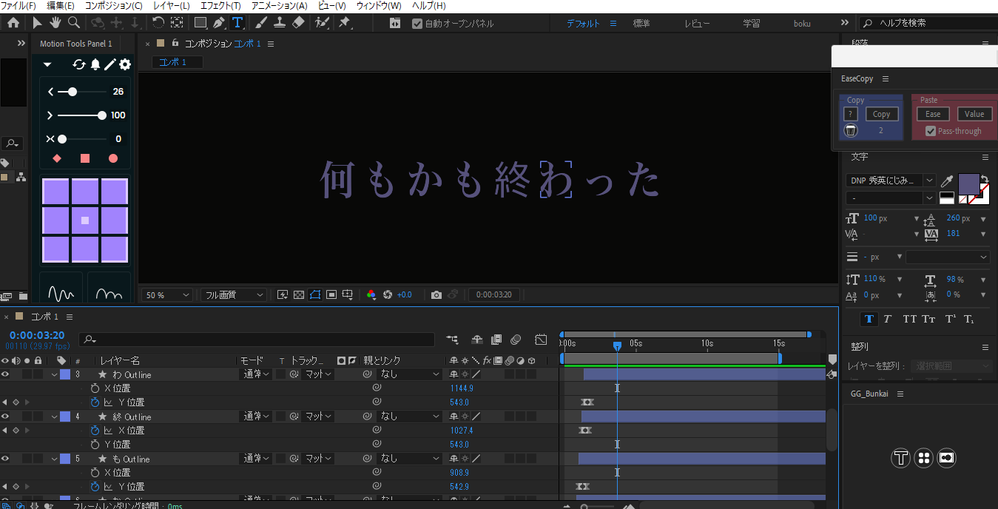Pick font color with eyedropper

tap(947, 180)
